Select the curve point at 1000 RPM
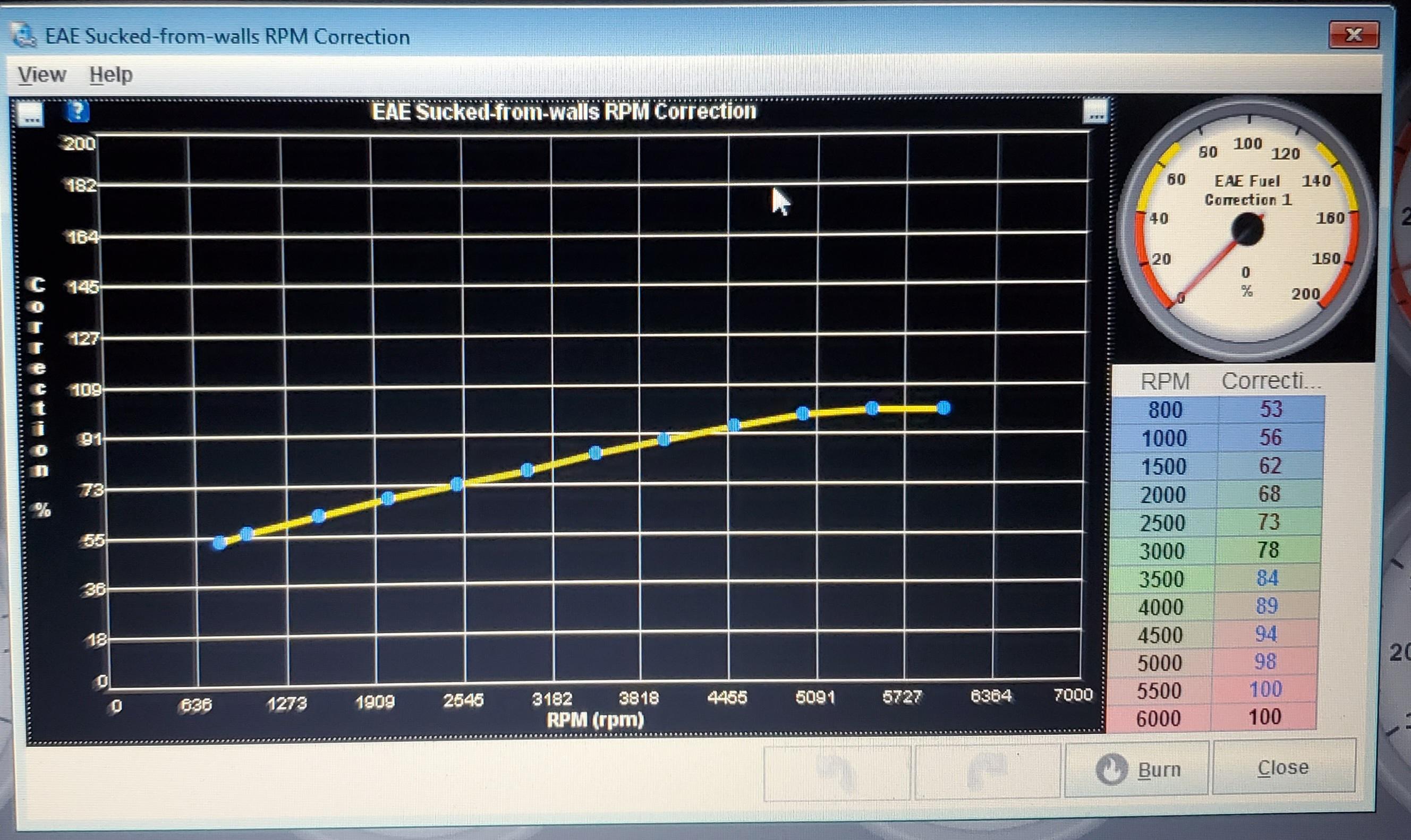The image size is (1411, 840). 247,534
